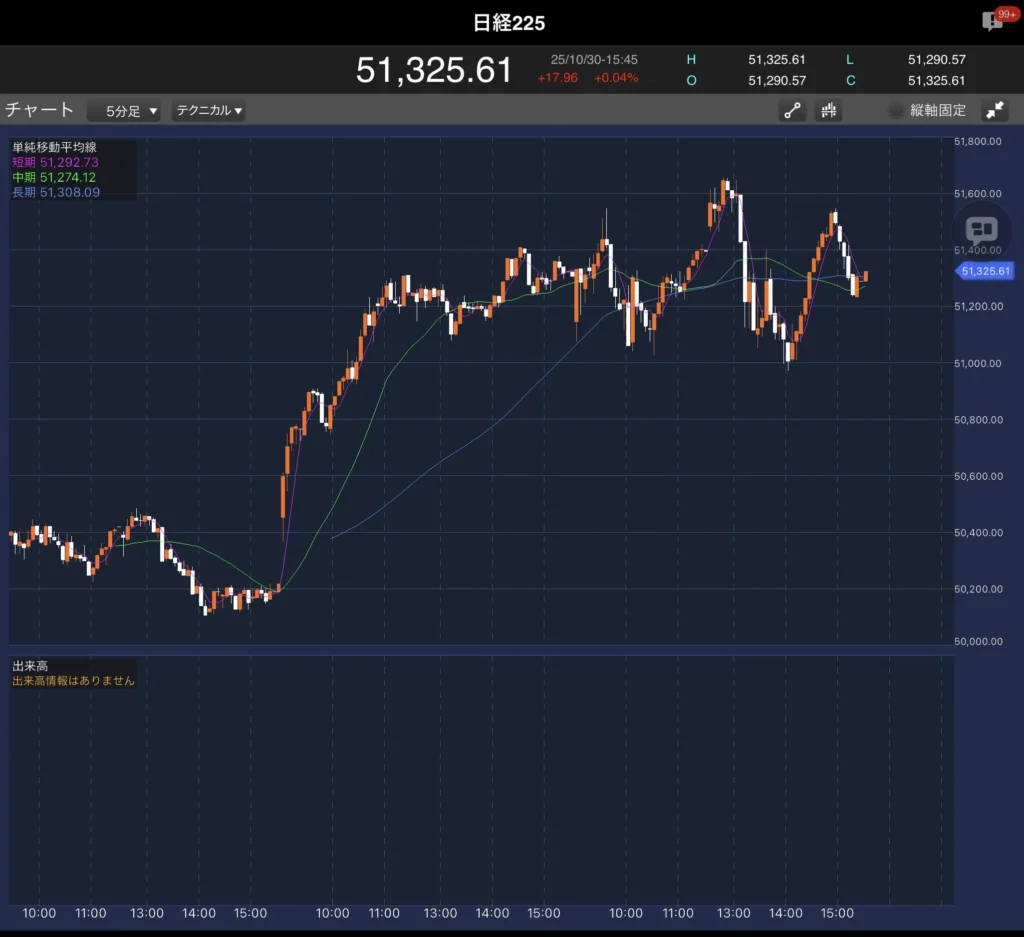
Task: Expand the テクニカル indicator dropdown
Action: [209, 111]
